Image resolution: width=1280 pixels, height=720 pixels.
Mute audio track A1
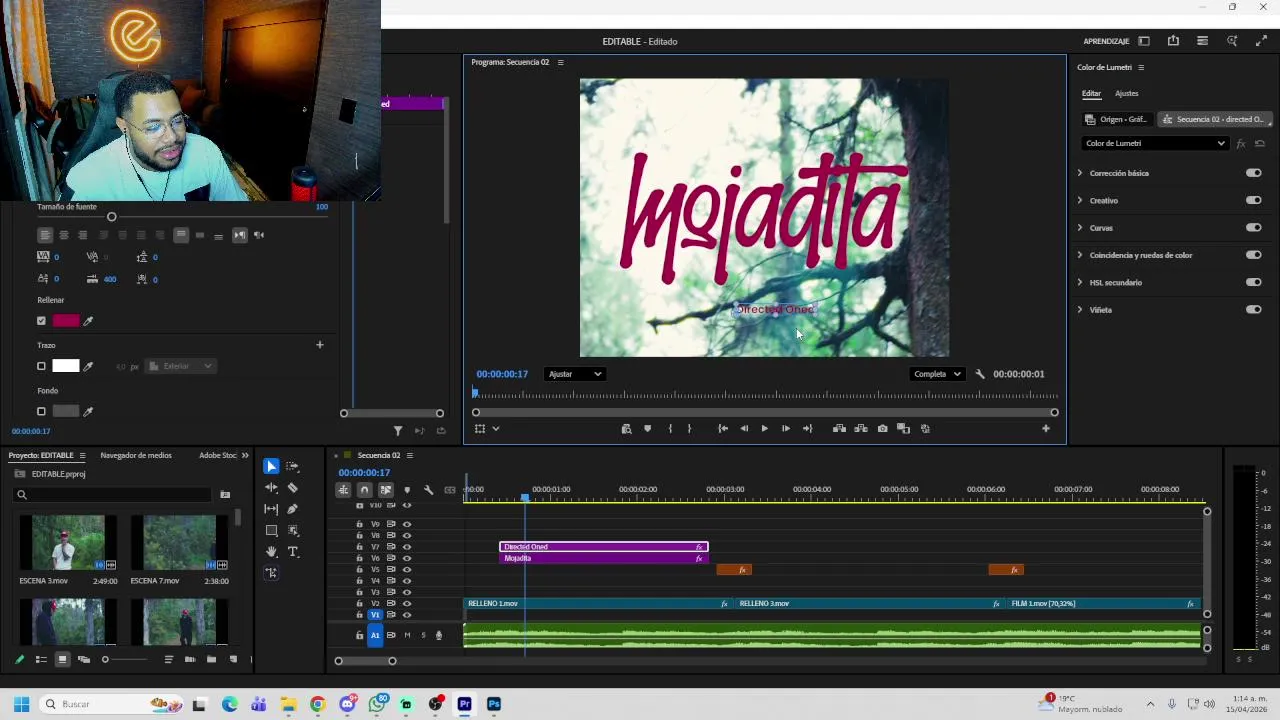(x=407, y=635)
